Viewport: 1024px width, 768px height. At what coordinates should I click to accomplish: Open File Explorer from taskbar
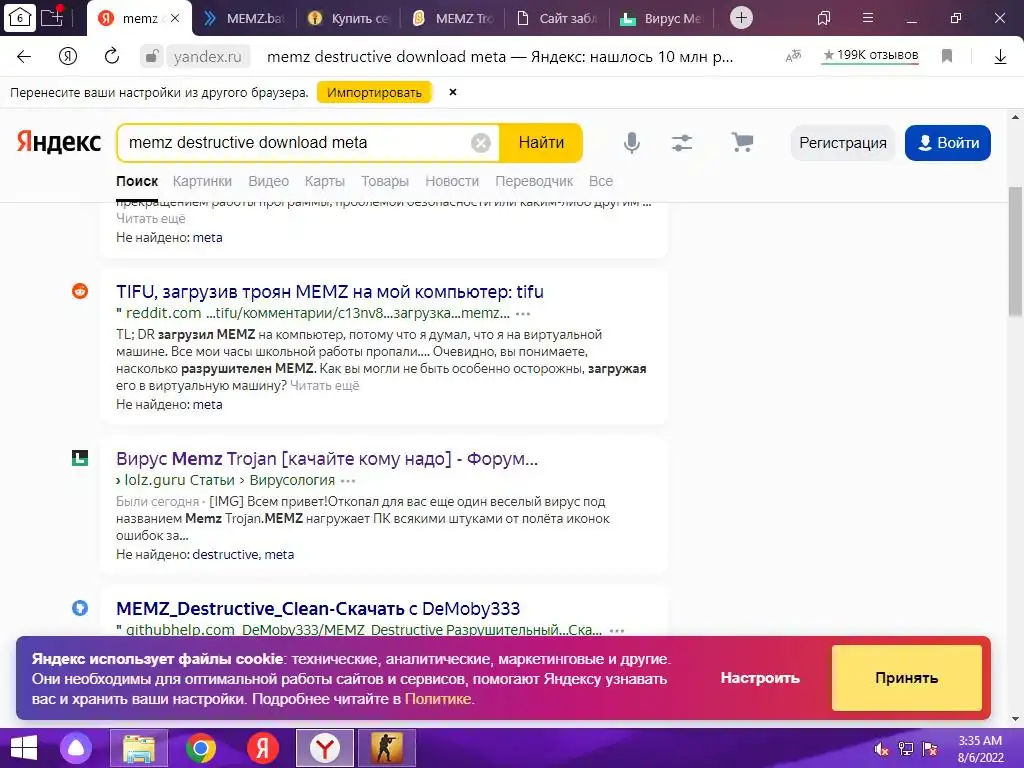click(x=139, y=748)
